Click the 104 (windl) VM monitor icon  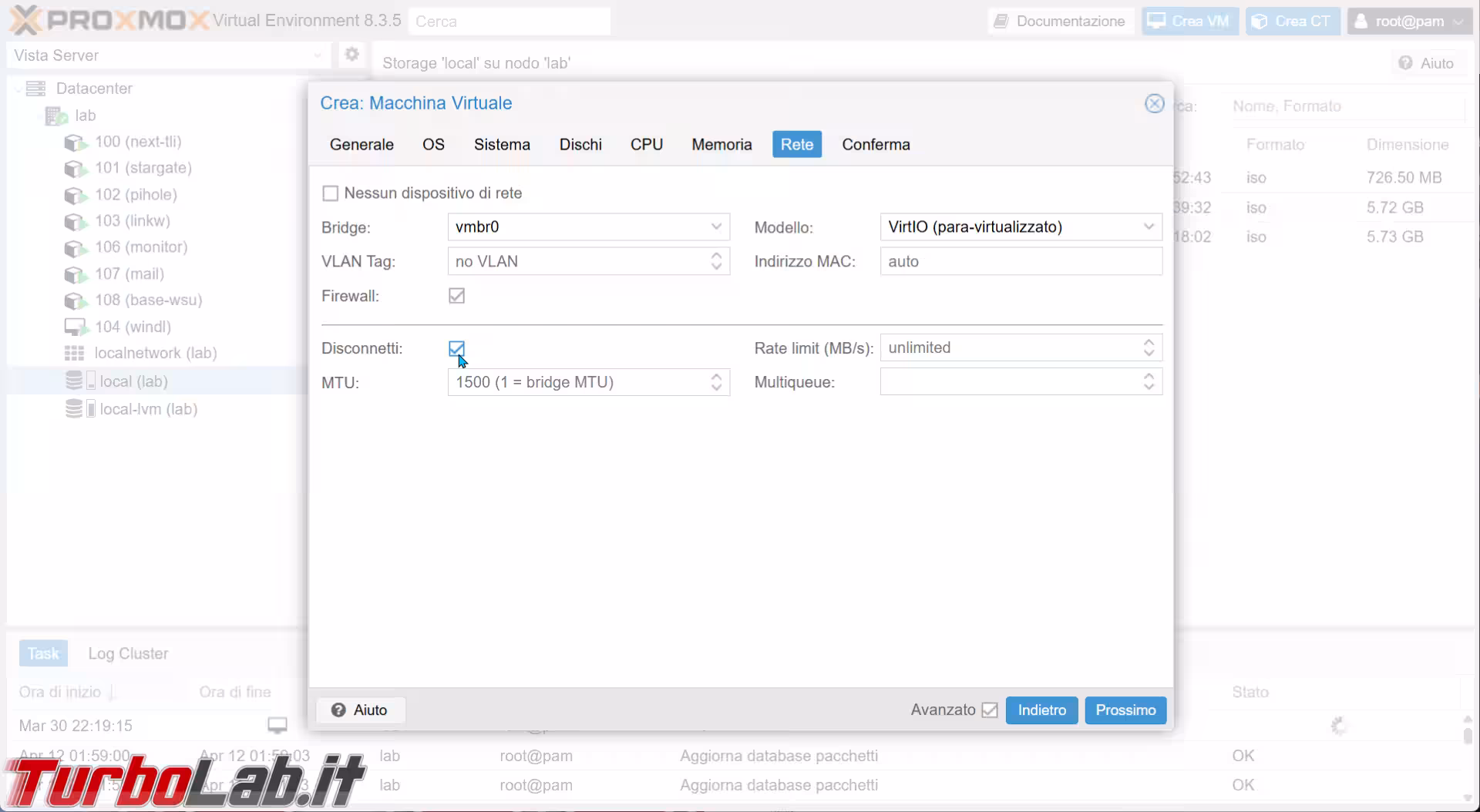coord(75,327)
